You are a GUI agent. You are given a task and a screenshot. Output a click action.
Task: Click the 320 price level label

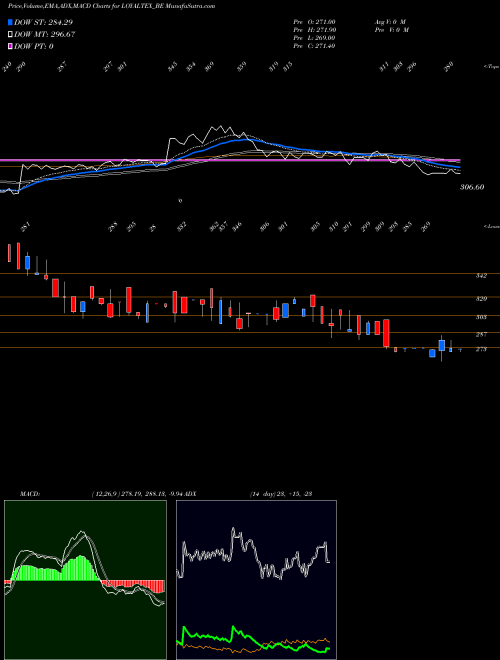(481, 298)
